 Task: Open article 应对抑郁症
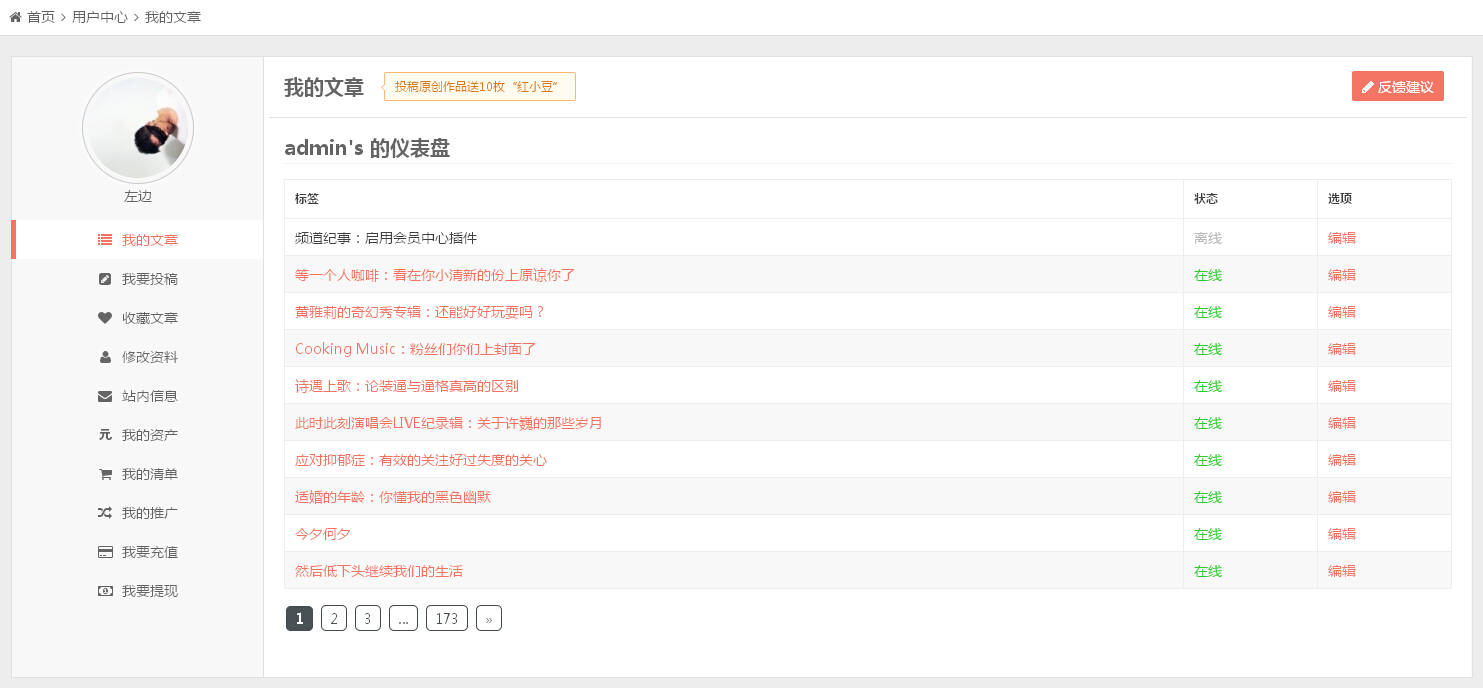[x=421, y=460]
